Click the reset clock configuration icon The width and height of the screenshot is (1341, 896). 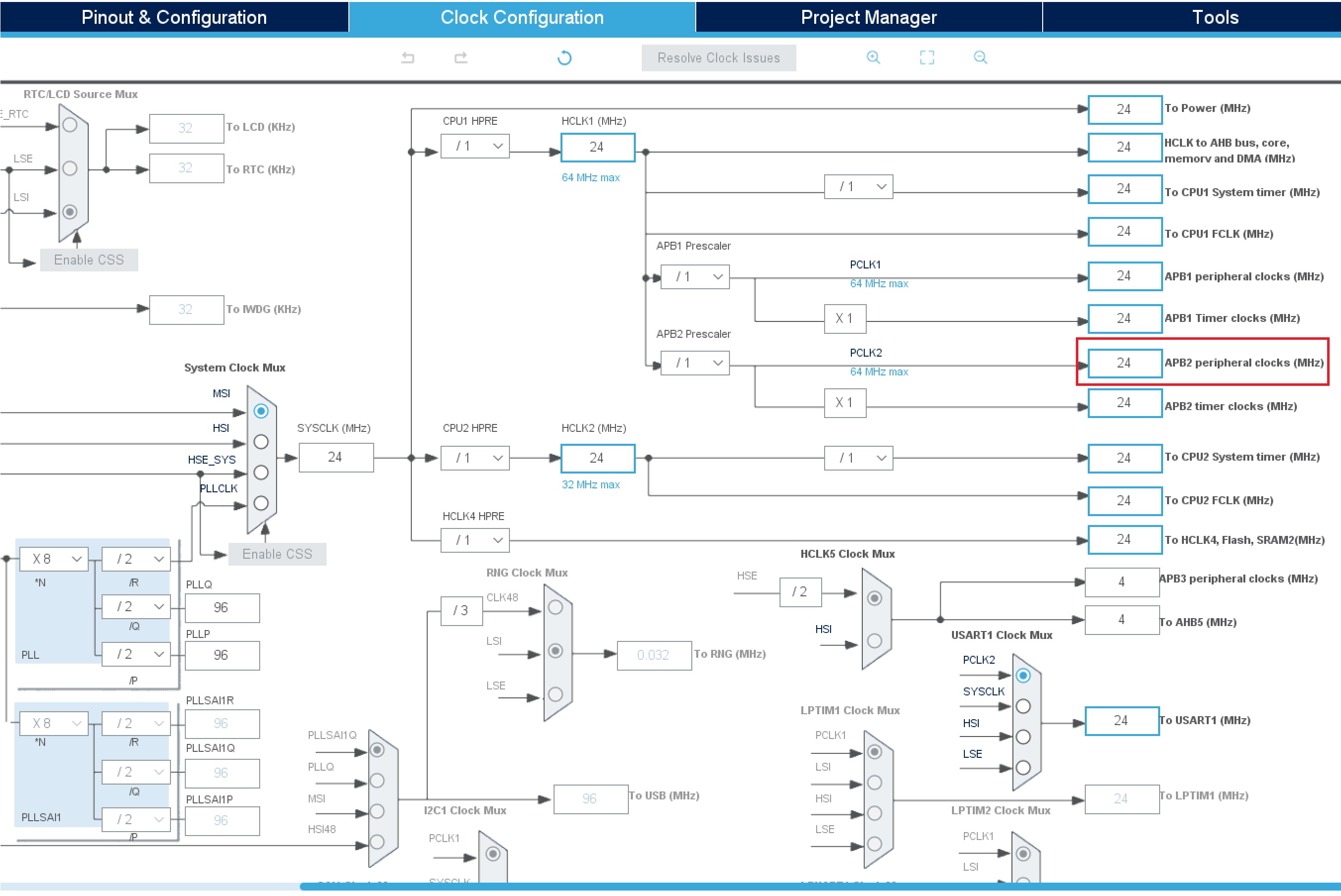point(564,58)
